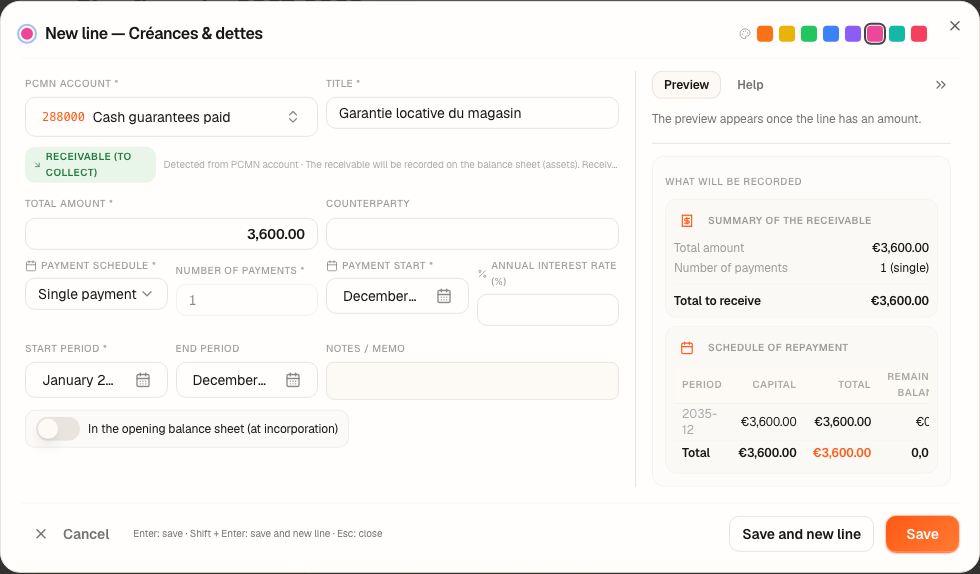Click the 'PERIOD' column header
980x574 pixels.
[701, 385]
